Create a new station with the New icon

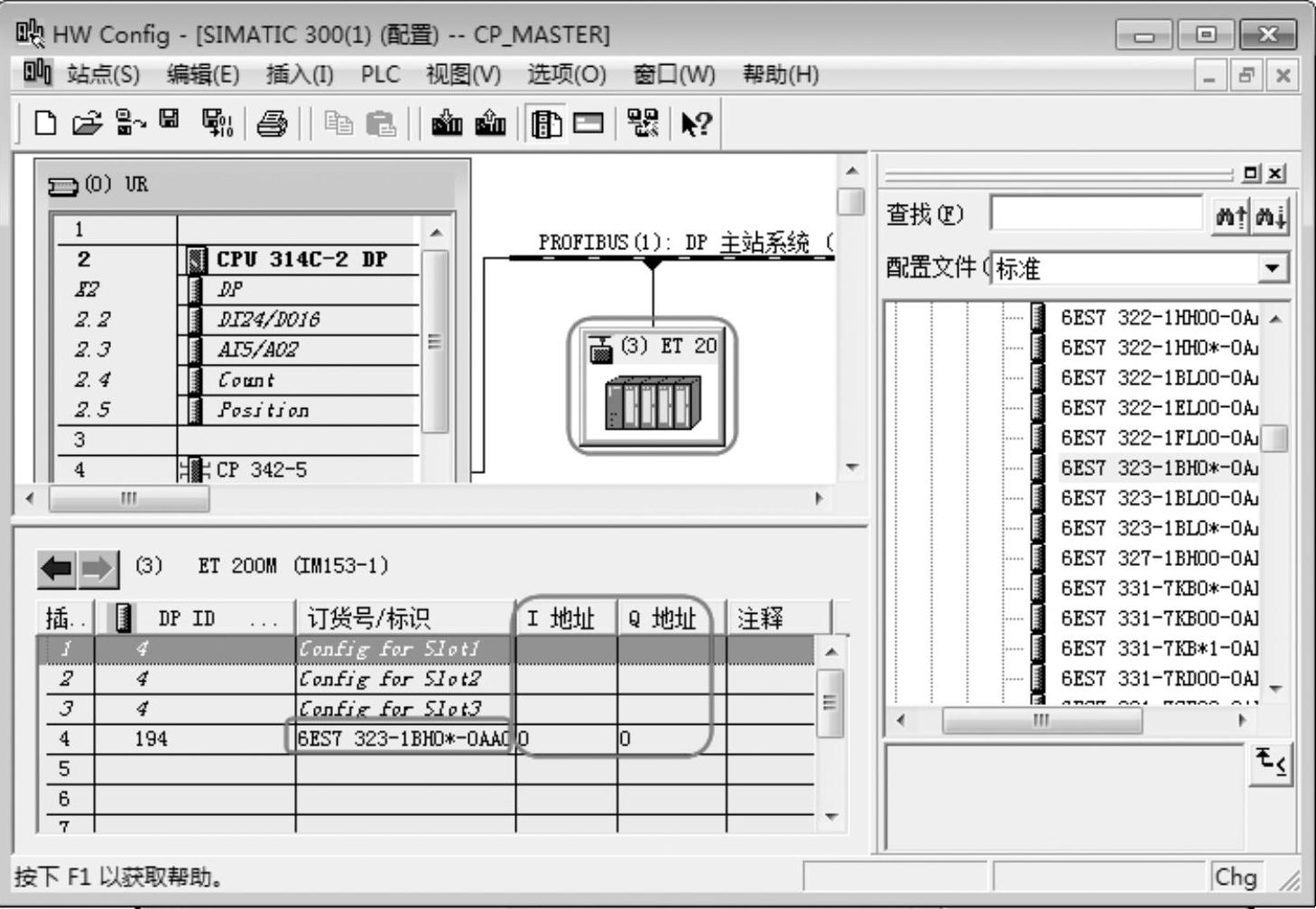(x=45, y=123)
